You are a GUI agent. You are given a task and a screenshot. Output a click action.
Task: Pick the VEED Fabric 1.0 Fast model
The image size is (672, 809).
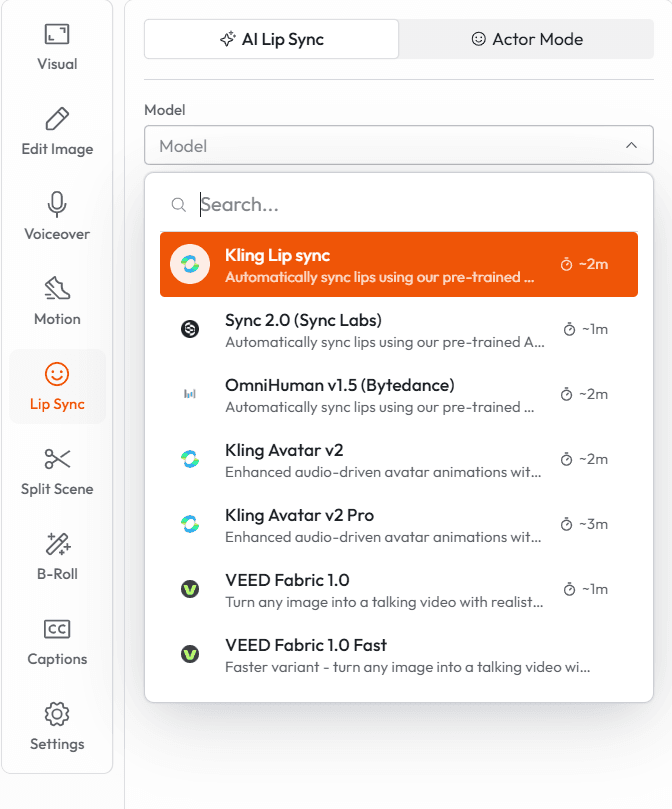coord(399,654)
